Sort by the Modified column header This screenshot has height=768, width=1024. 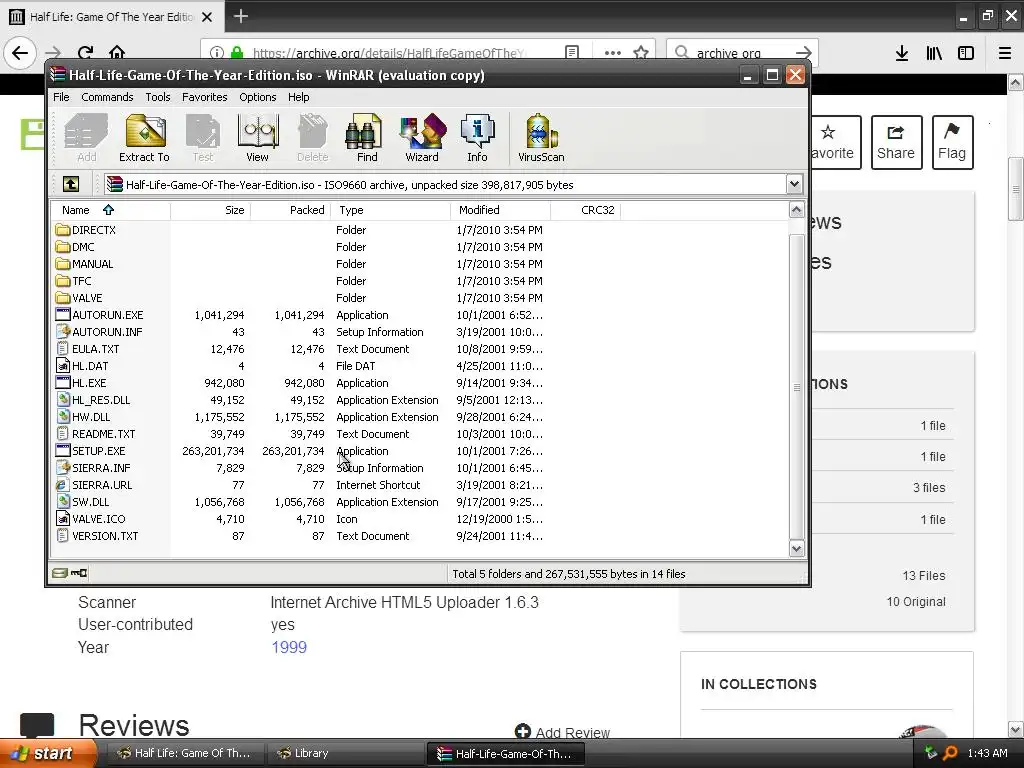[x=500, y=210]
